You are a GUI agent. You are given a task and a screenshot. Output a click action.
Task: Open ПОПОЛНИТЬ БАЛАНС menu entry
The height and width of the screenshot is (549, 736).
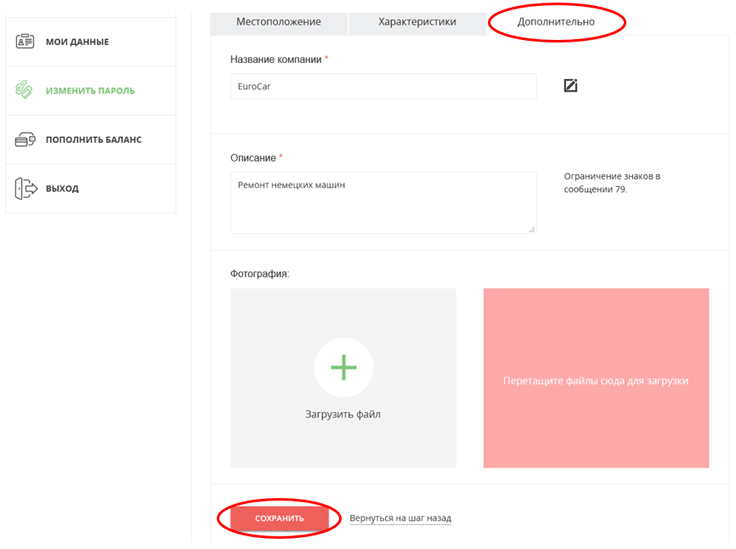[x=93, y=140]
